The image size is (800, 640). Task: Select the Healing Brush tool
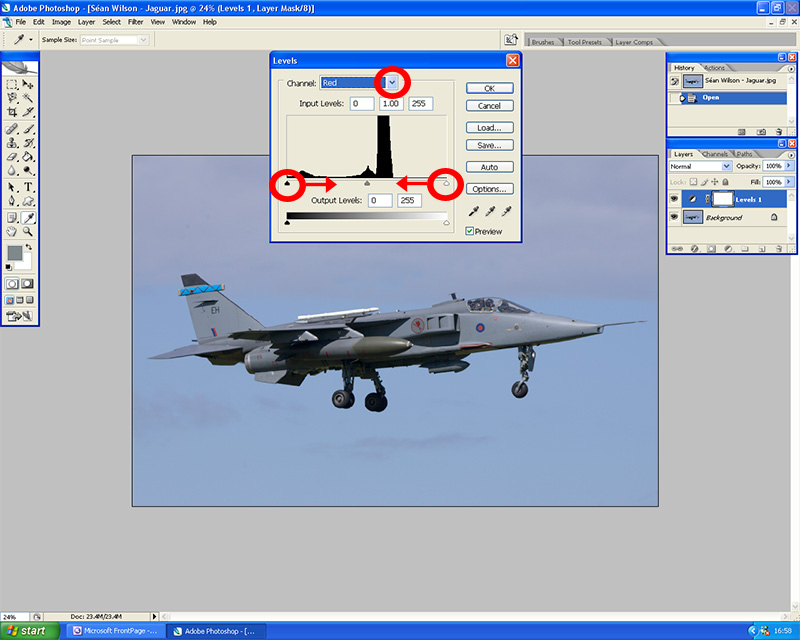(x=12, y=129)
